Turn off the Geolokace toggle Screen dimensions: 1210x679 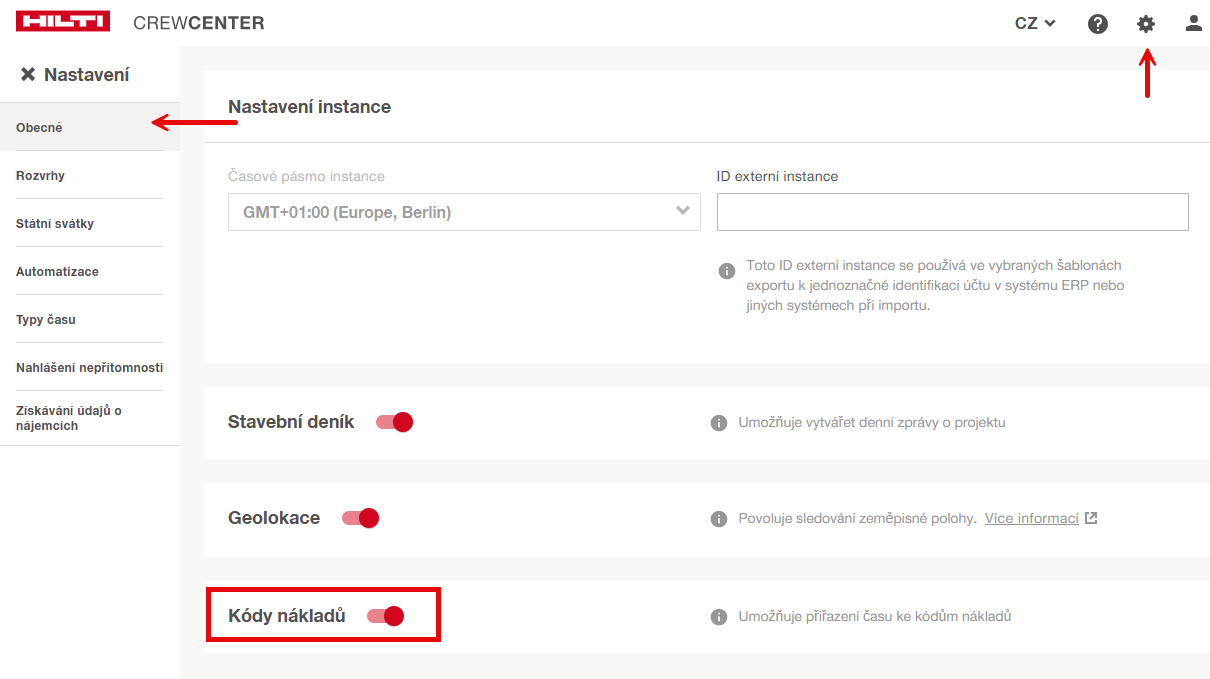coord(360,518)
